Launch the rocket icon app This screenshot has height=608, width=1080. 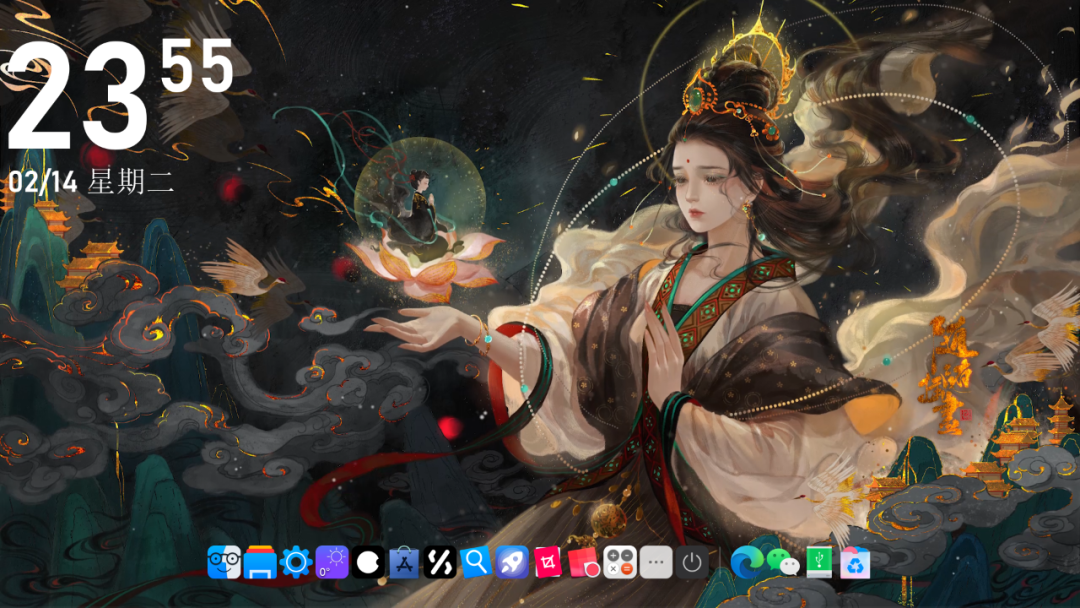pos(512,562)
